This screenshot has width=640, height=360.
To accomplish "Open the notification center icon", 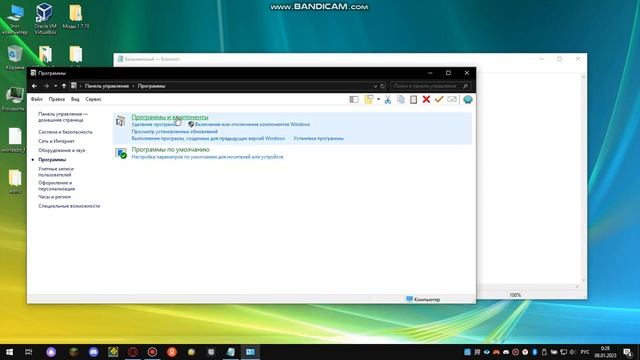I will (x=627, y=352).
